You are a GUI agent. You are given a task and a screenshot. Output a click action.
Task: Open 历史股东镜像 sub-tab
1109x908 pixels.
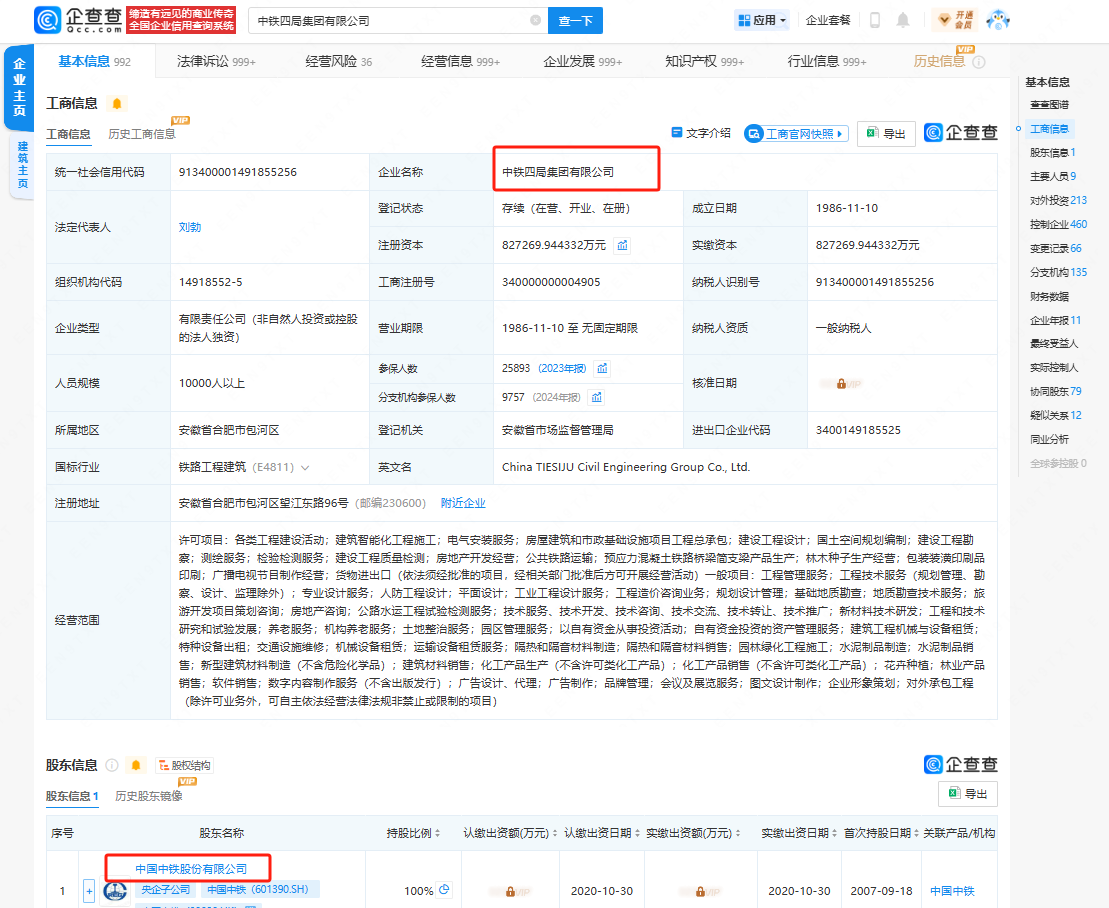pyautogui.click(x=149, y=796)
